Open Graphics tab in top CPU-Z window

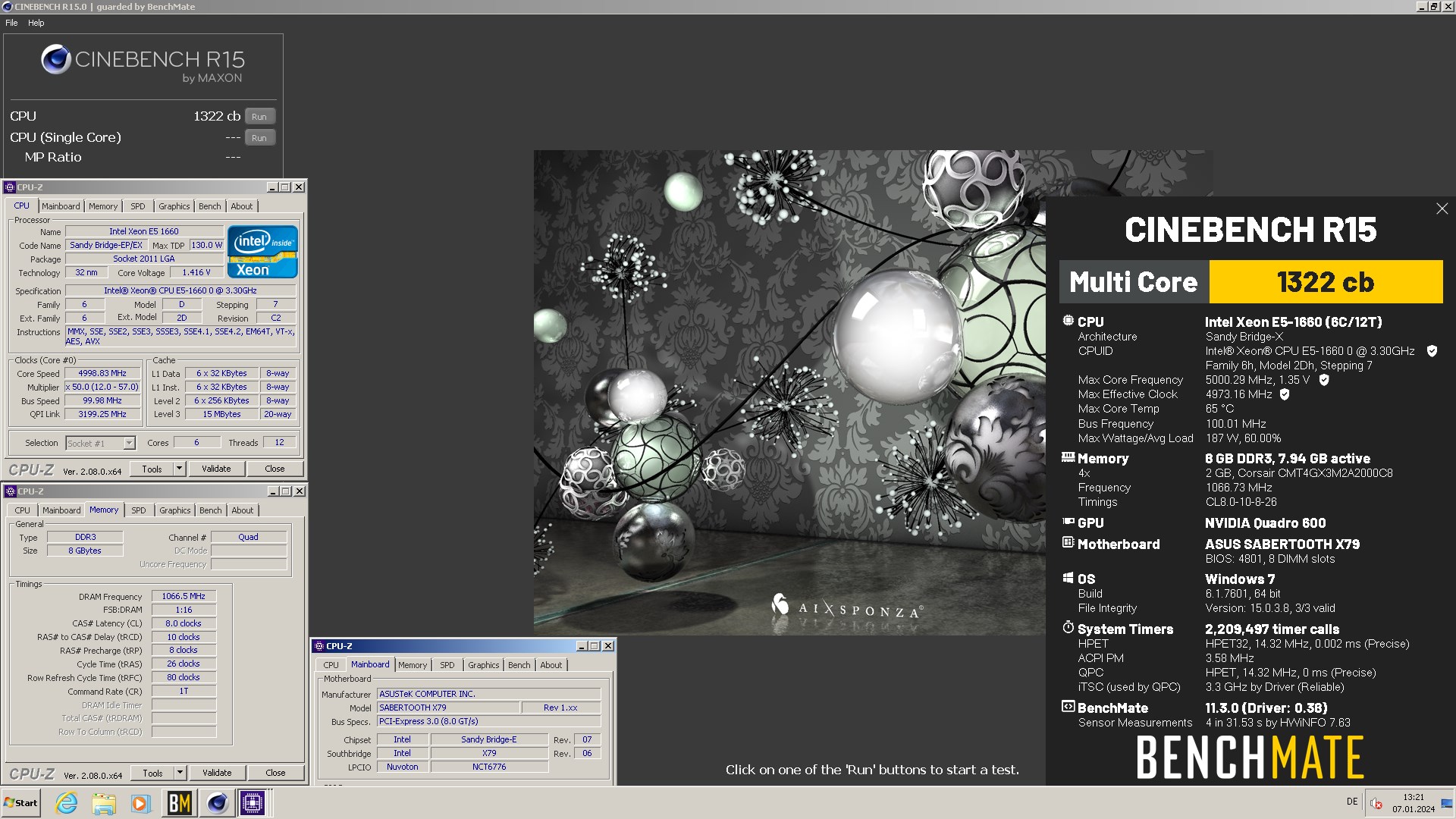click(x=174, y=206)
